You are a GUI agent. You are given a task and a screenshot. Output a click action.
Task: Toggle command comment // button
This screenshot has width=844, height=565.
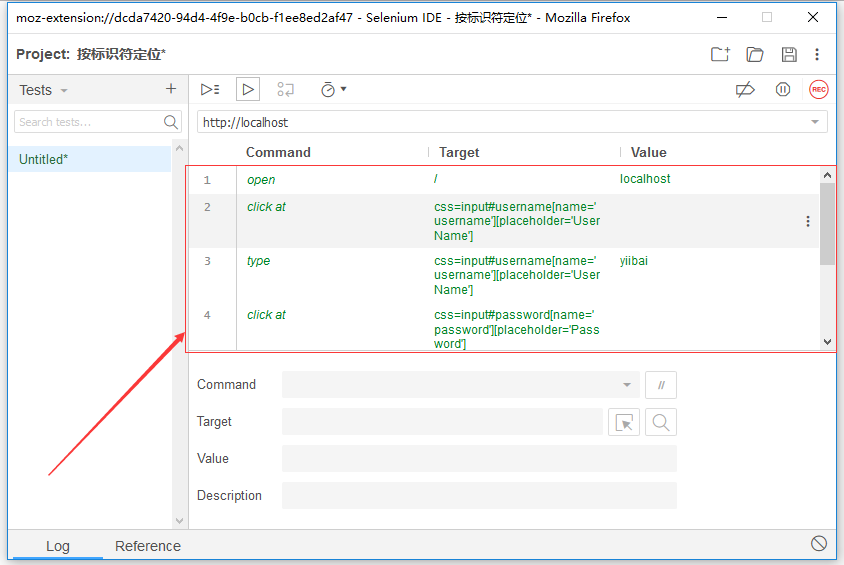(660, 385)
